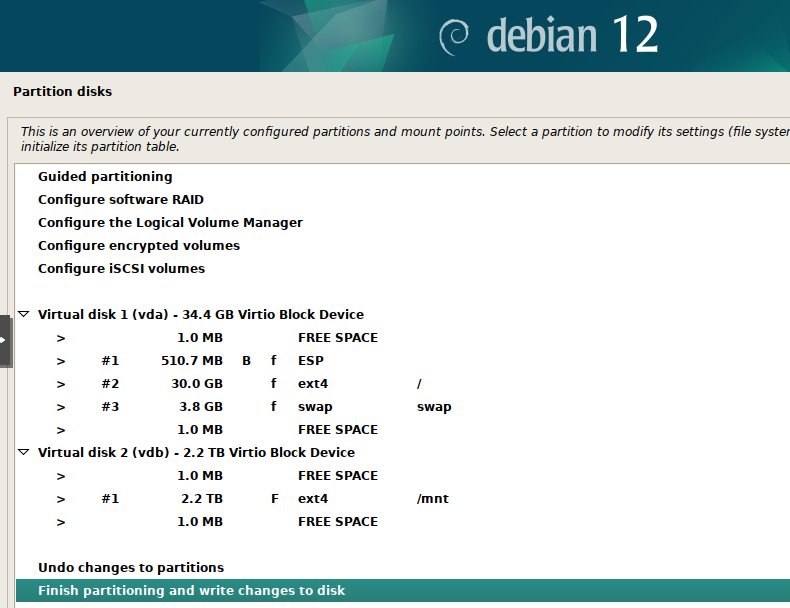
Task: Select Finish partitioning and write changes to disk
Action: (x=403, y=590)
